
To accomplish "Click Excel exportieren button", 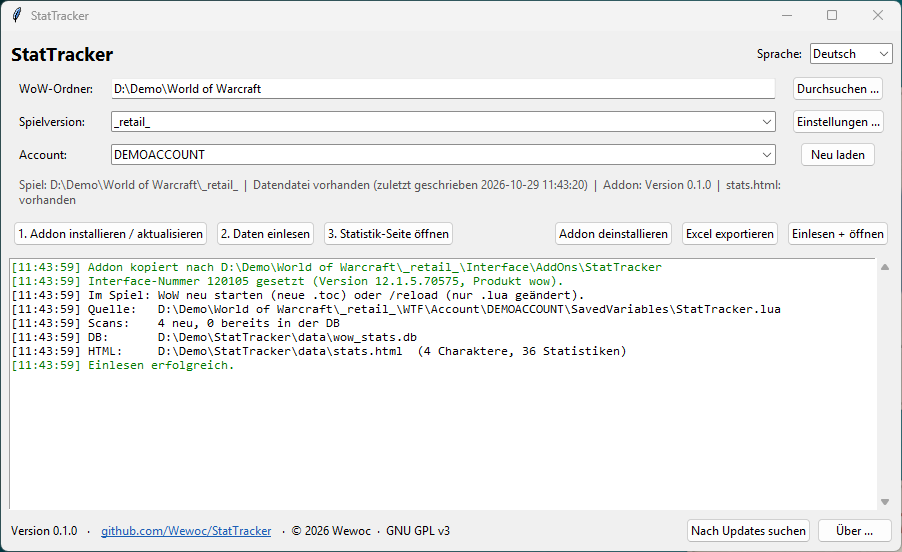I will (729, 234).
